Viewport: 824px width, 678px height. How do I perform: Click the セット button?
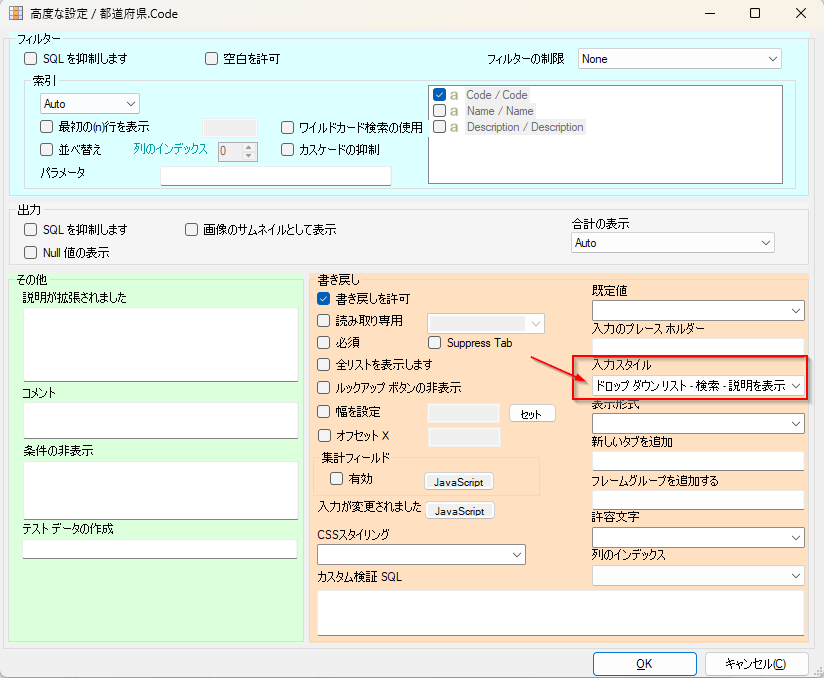(x=532, y=414)
